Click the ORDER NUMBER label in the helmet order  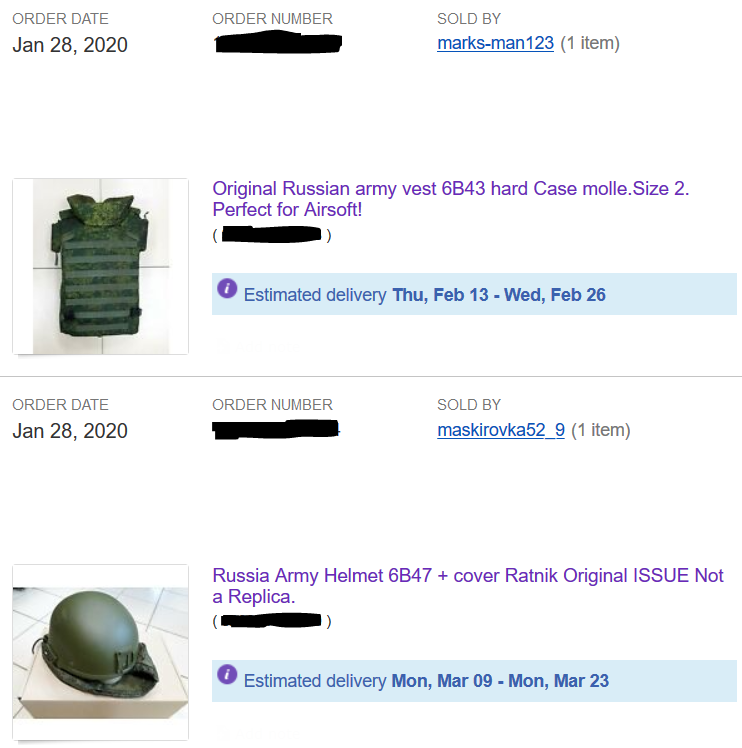[272, 405]
